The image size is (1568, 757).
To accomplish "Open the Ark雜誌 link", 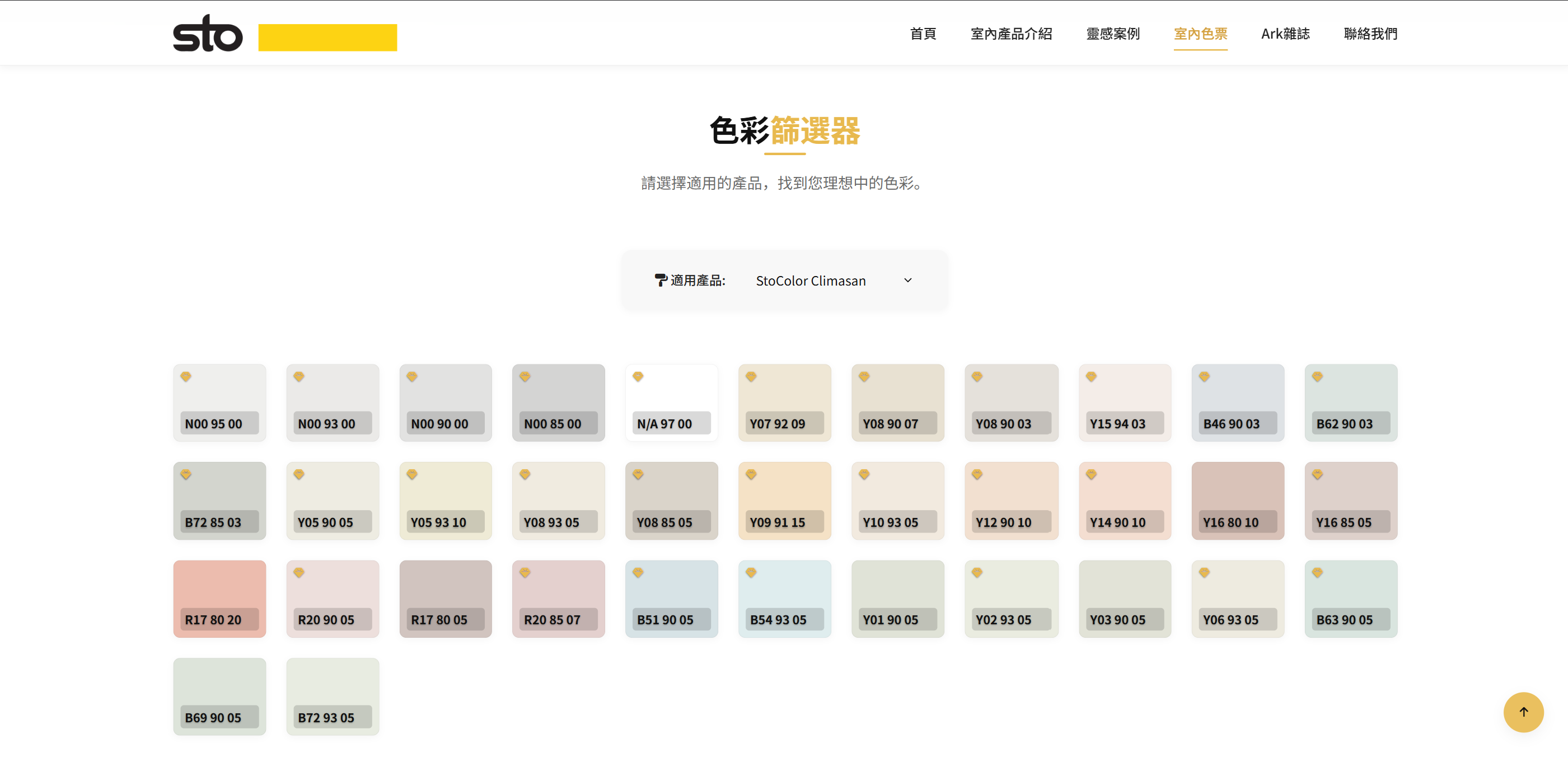I will [x=1285, y=34].
